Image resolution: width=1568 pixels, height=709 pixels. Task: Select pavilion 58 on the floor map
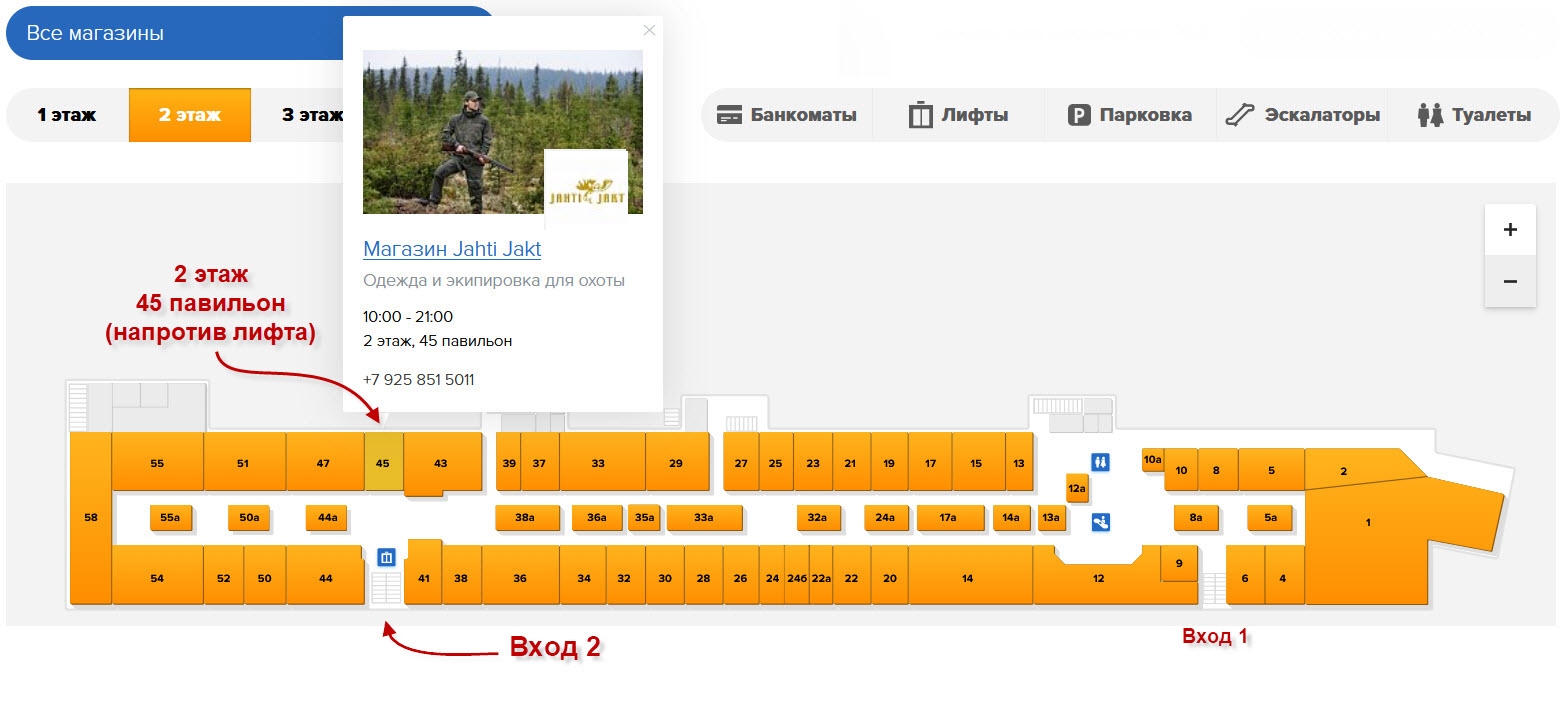90,518
